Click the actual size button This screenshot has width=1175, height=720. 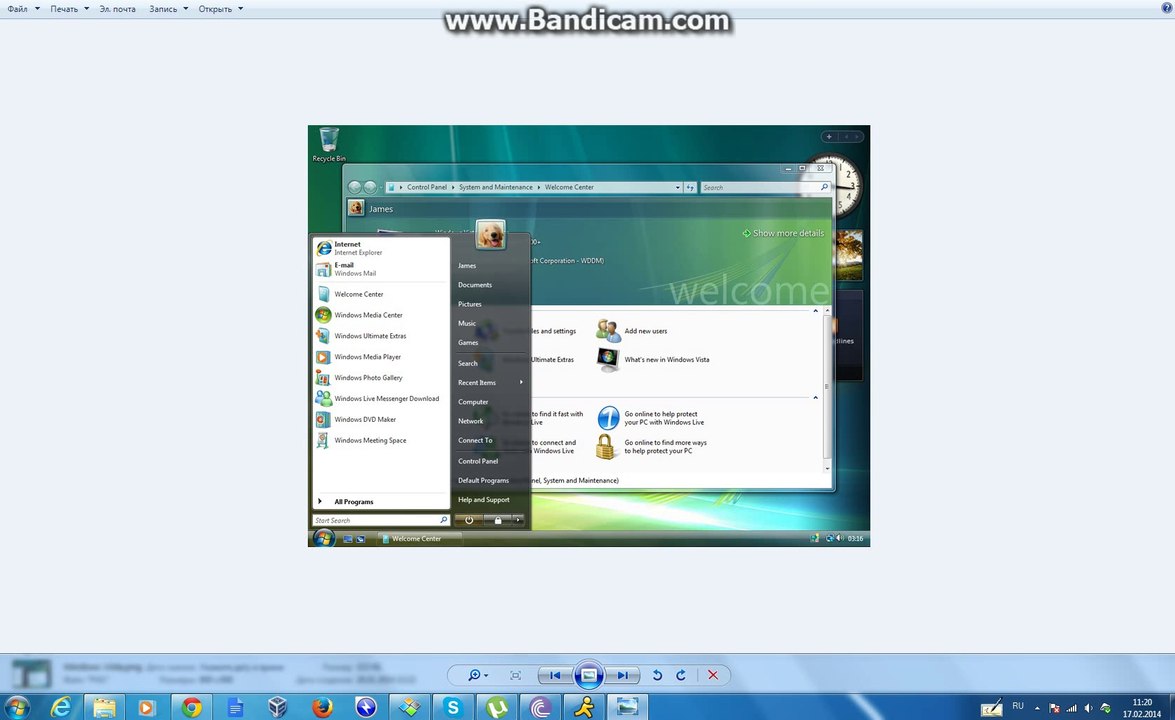pyautogui.click(x=516, y=675)
